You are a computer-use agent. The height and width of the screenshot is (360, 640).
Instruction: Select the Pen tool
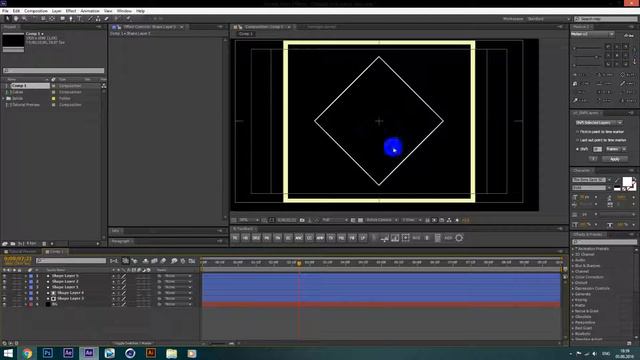point(71,18)
